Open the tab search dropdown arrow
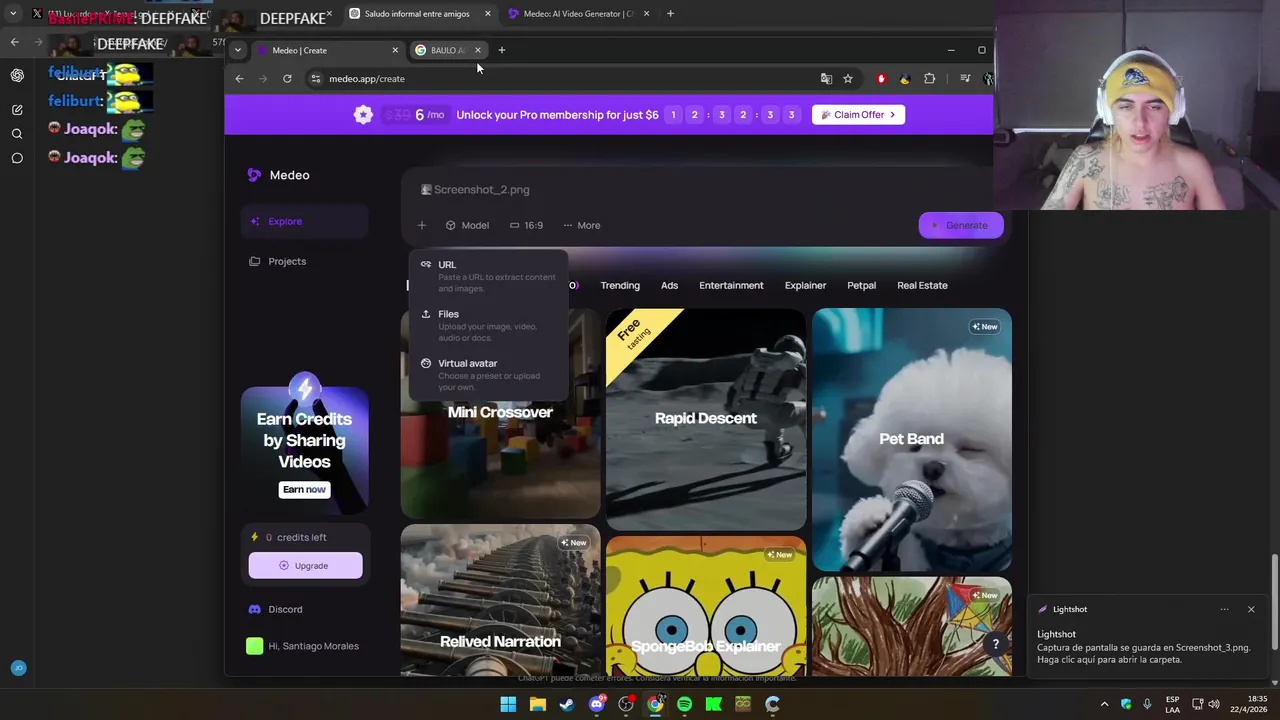The height and width of the screenshot is (720, 1280). coord(237,50)
